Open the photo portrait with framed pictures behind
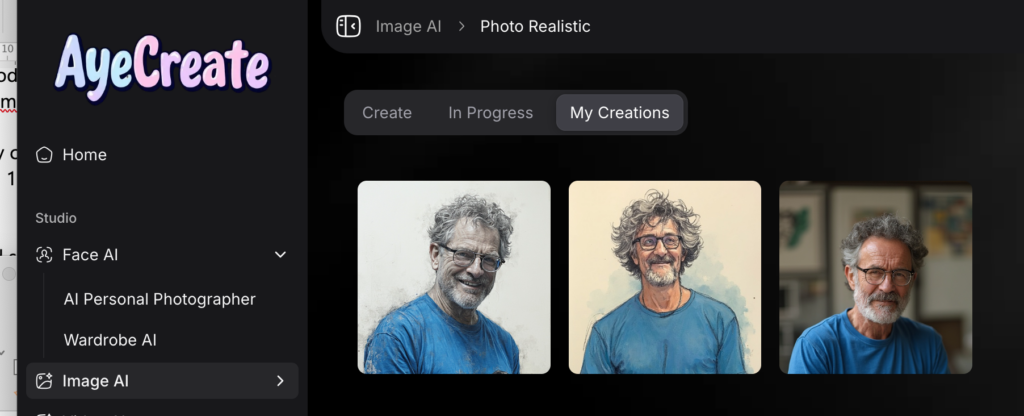1024x416 pixels. (876, 277)
